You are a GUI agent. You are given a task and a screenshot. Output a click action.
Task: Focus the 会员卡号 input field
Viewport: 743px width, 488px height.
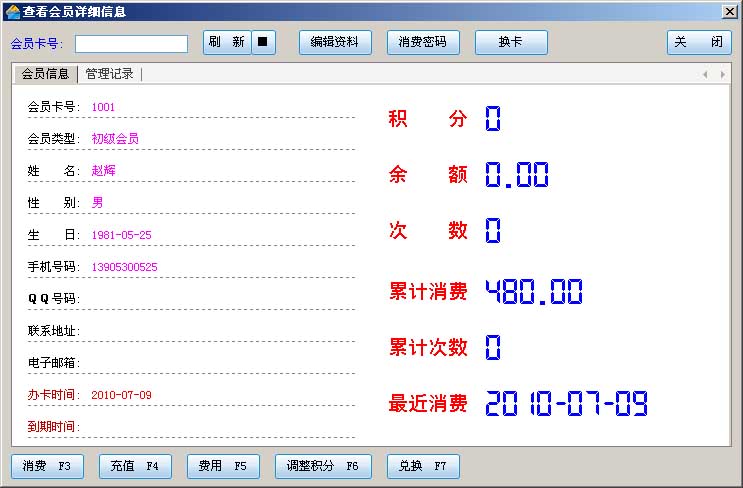pos(131,44)
